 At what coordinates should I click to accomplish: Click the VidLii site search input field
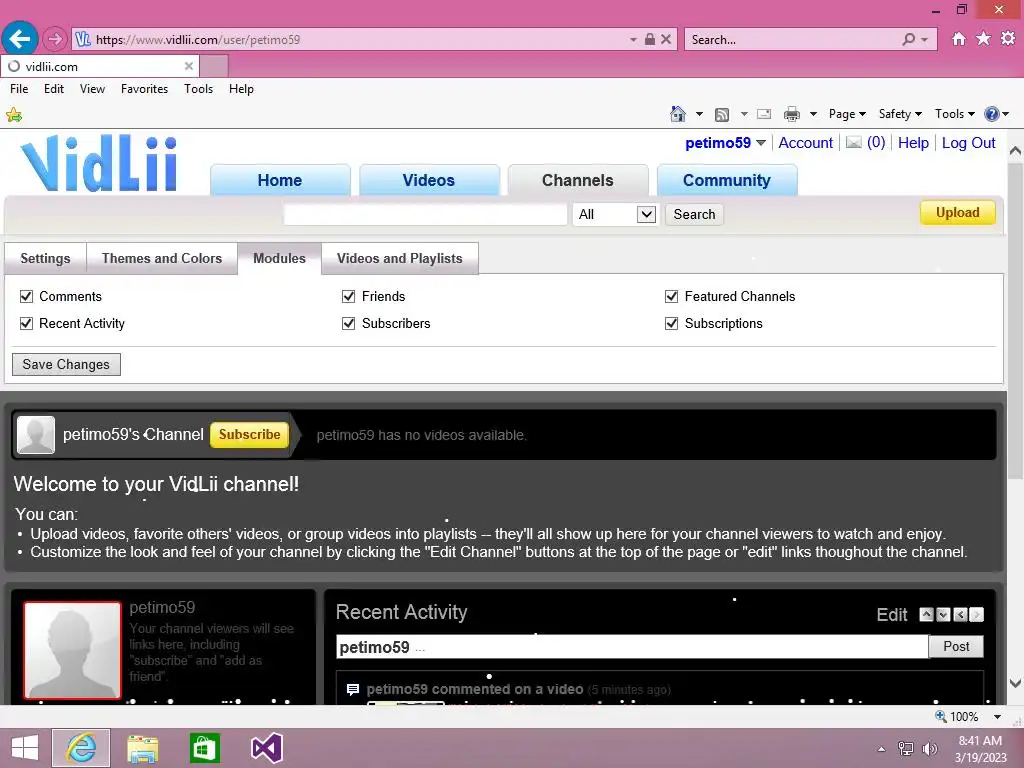(x=425, y=214)
